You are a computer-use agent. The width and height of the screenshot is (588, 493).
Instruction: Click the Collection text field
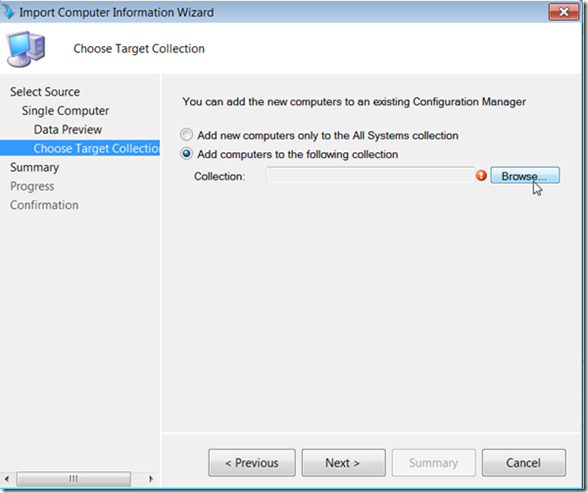click(370, 175)
